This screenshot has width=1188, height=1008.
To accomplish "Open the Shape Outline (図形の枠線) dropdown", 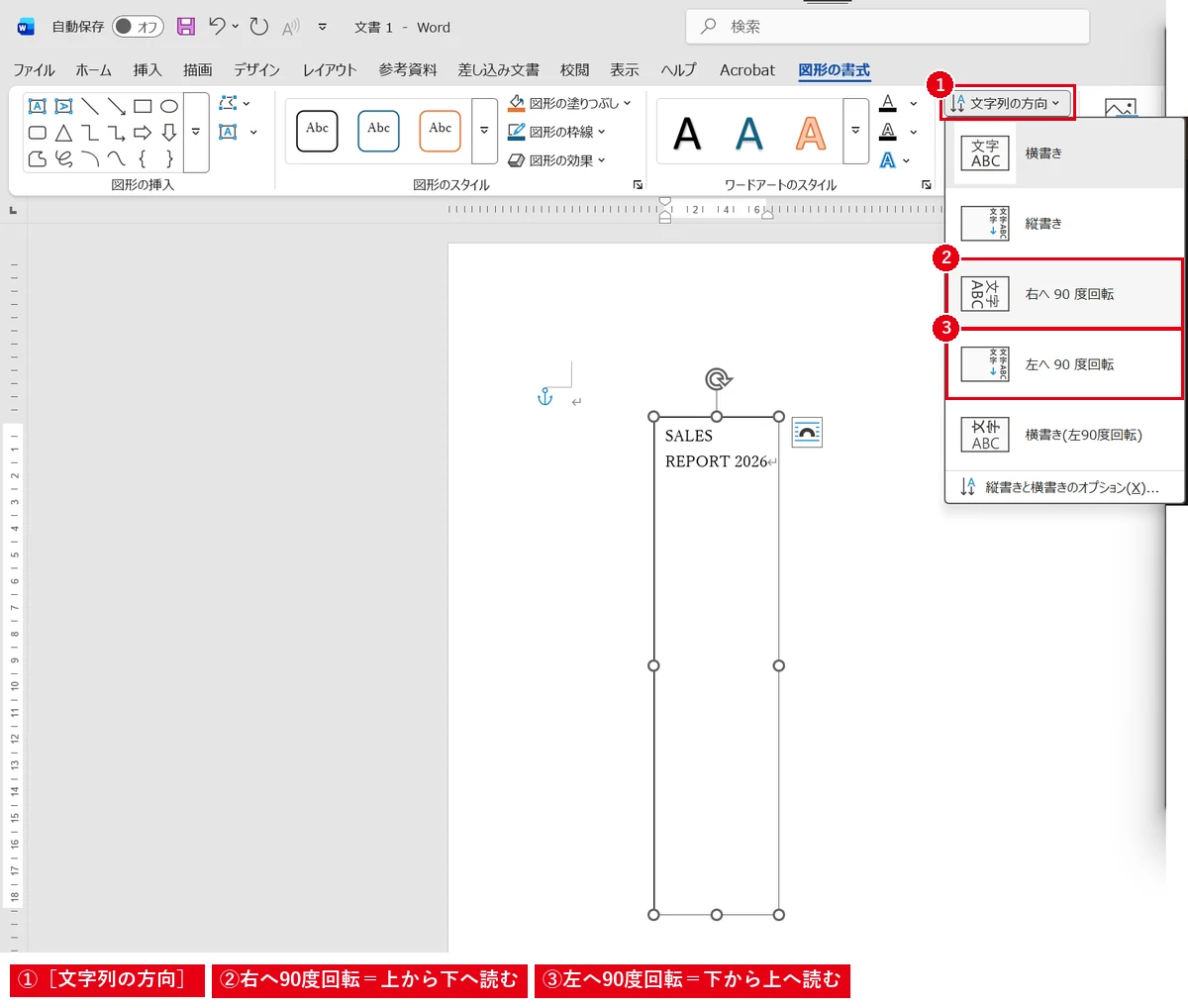I will click(556, 132).
